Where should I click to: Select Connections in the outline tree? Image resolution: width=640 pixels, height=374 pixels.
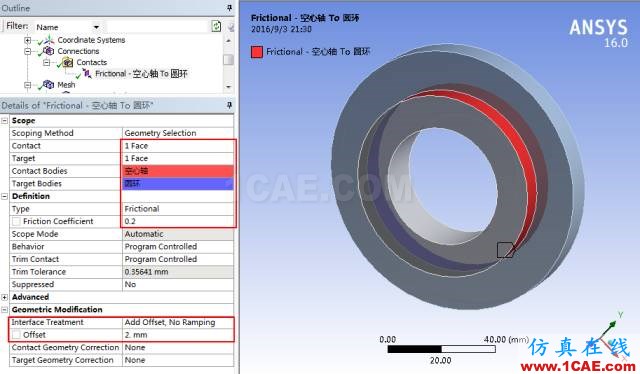click(78, 51)
